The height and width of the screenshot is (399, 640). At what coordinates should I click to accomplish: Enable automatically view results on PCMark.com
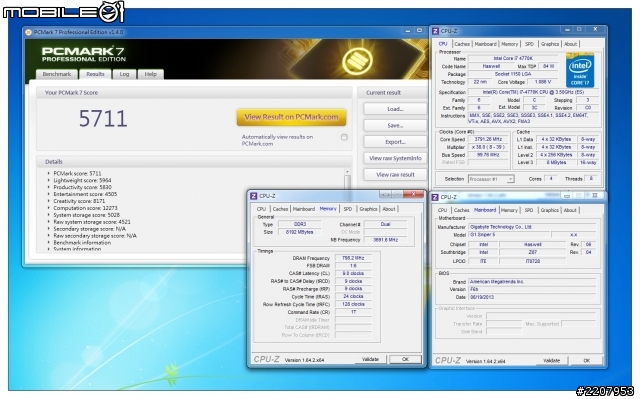click(344, 137)
